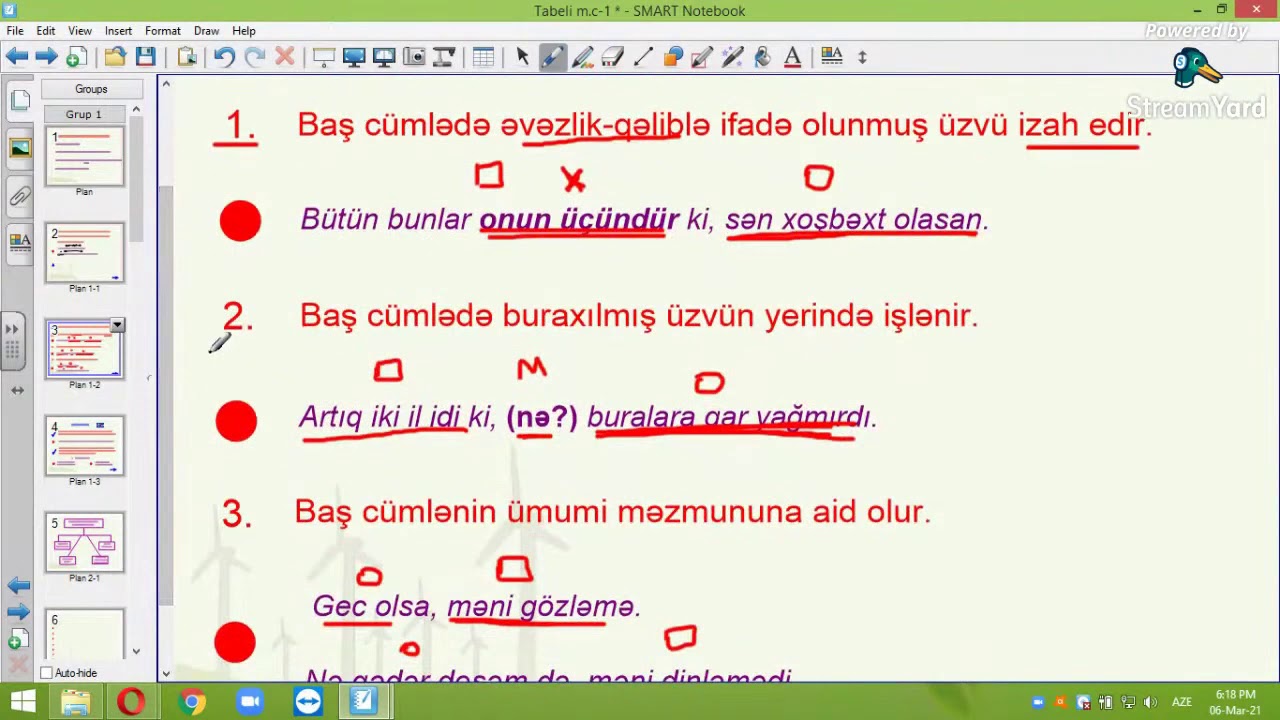The width and height of the screenshot is (1280, 720).
Task: Move sidebar to other side
Action: click(17, 390)
